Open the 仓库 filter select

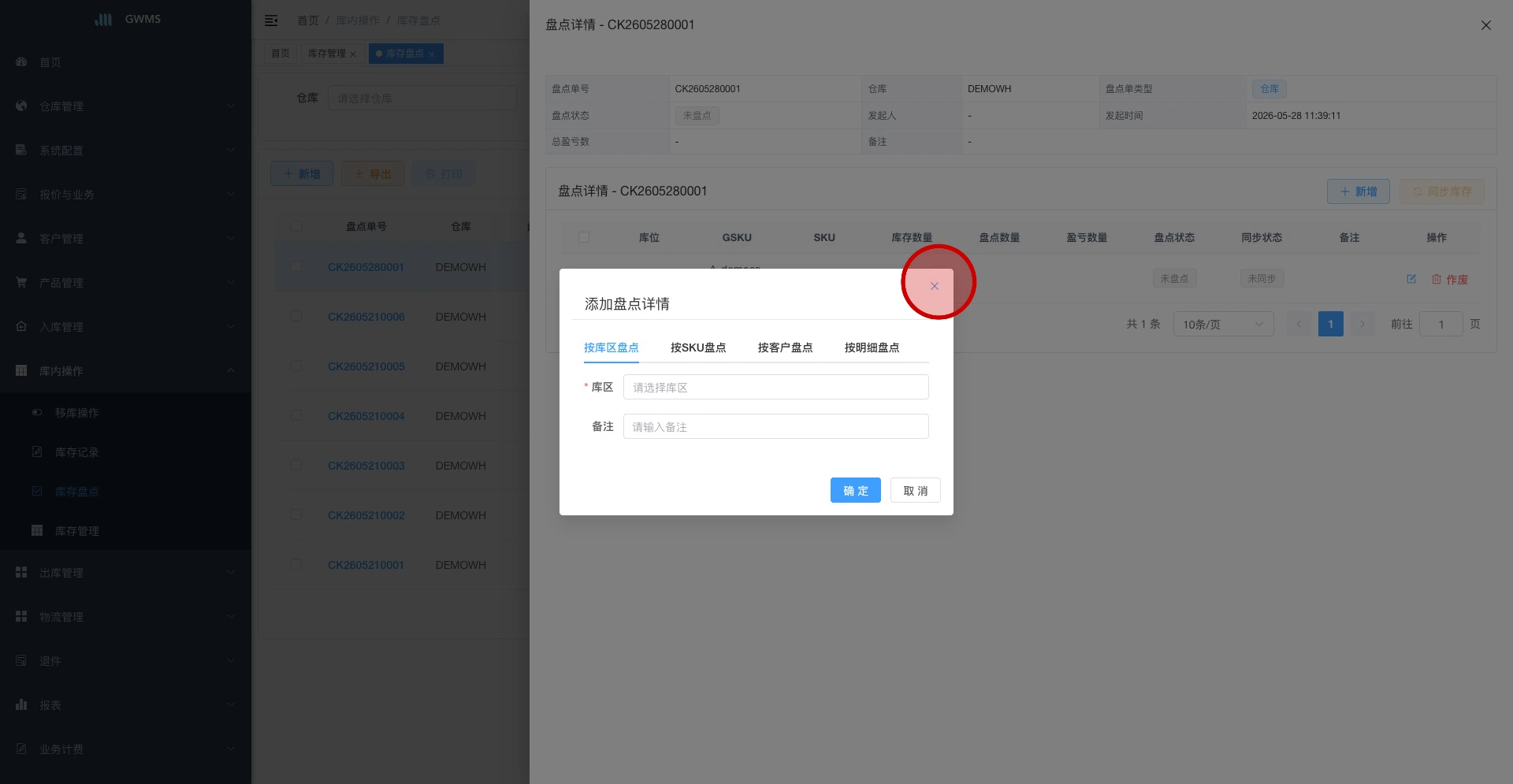[422, 98]
